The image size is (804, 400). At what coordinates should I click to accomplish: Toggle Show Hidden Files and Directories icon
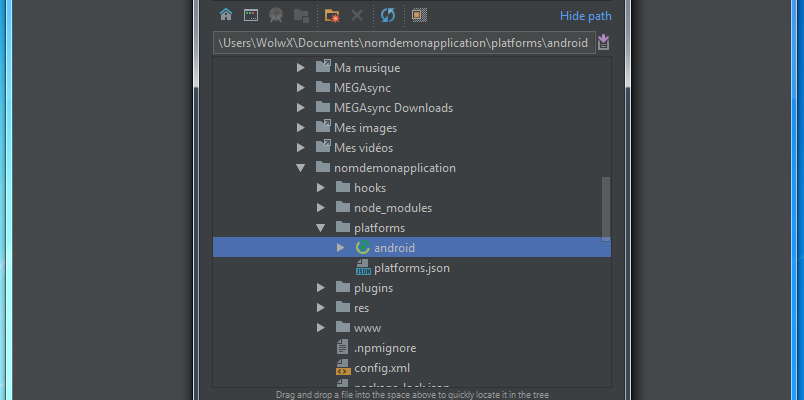pos(419,15)
